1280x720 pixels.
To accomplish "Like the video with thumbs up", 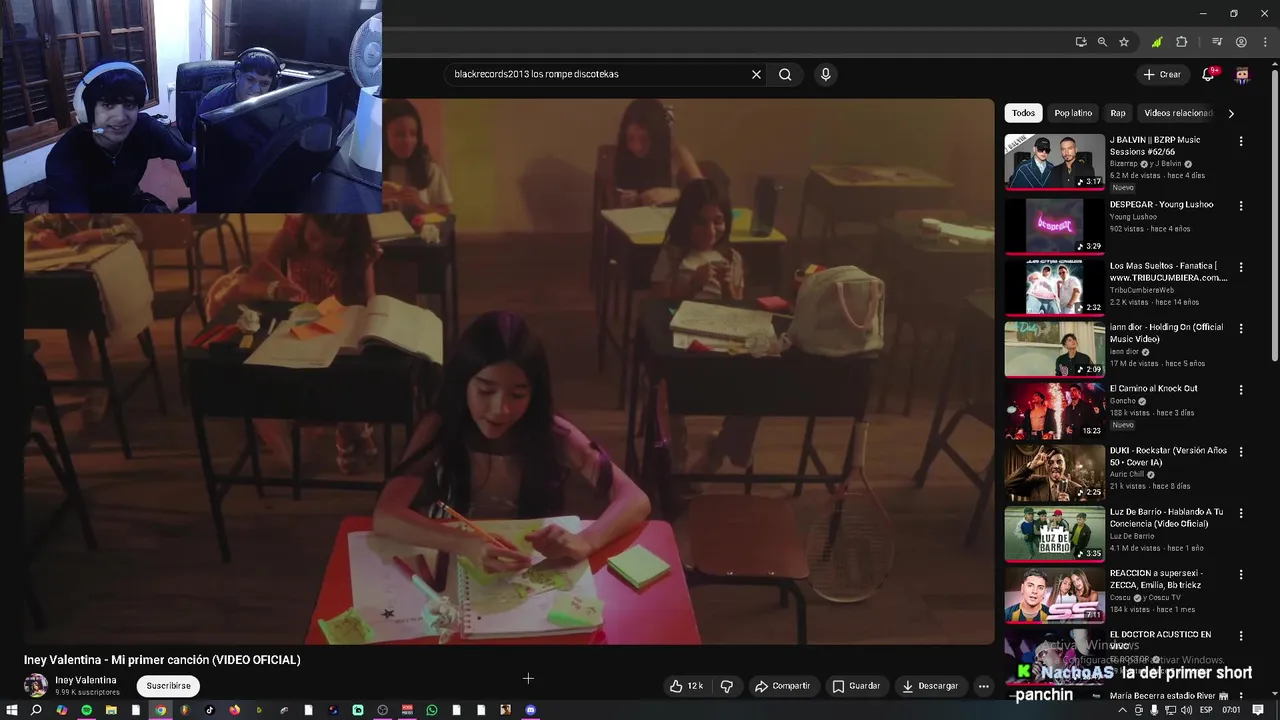I will 687,686.
